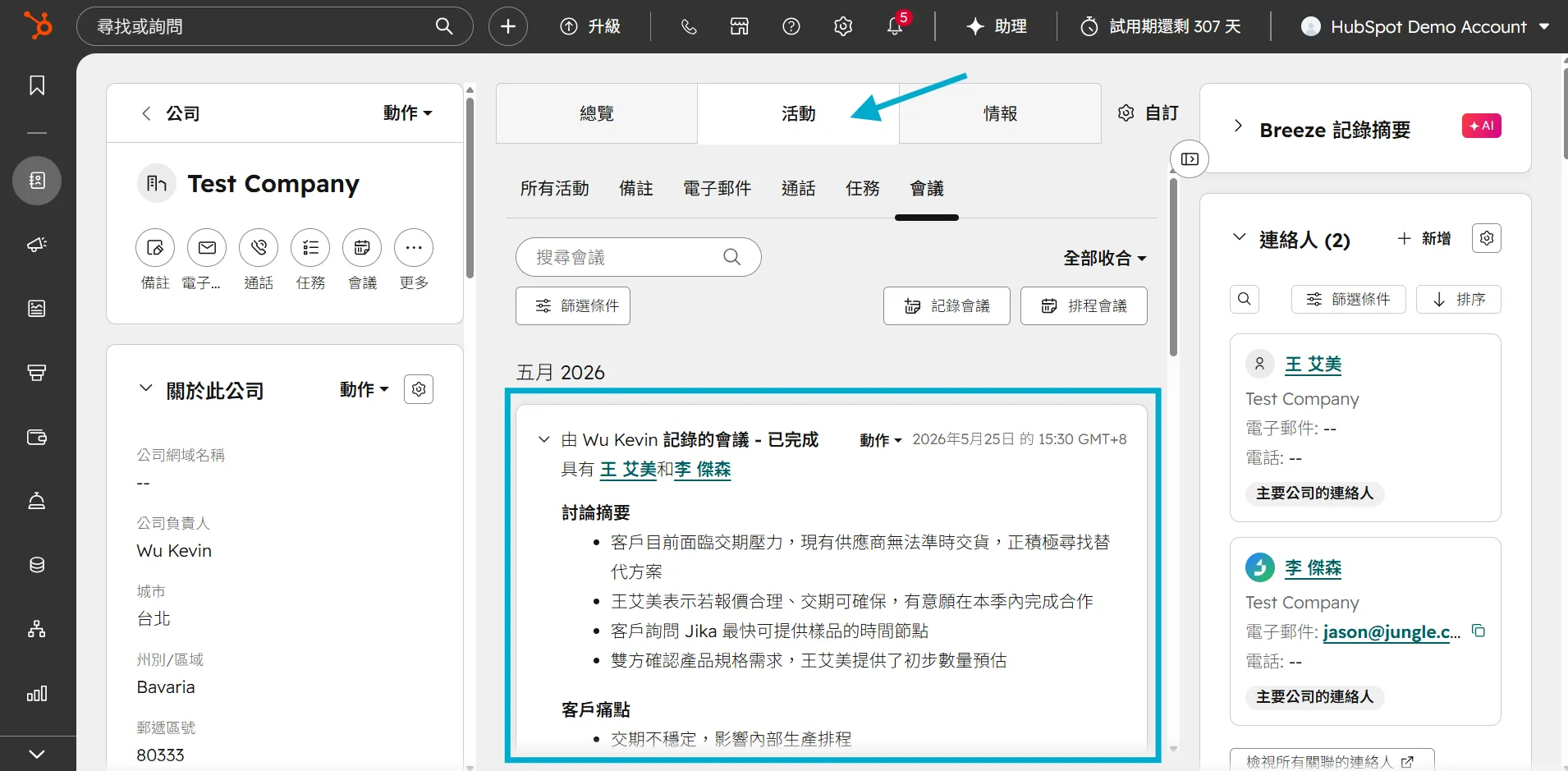Click the 搜尋會議 search field
Image resolution: width=1568 pixels, height=771 pixels.
[639, 257]
